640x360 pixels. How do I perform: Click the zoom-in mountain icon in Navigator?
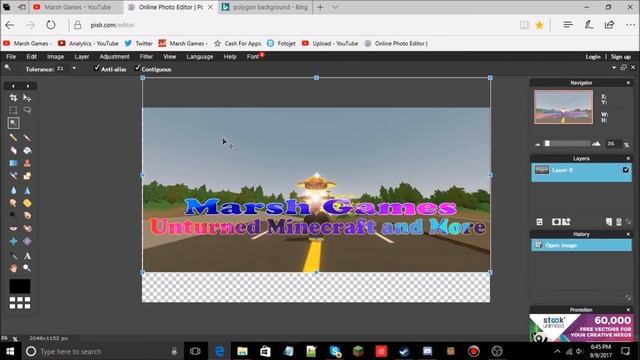click(x=596, y=144)
